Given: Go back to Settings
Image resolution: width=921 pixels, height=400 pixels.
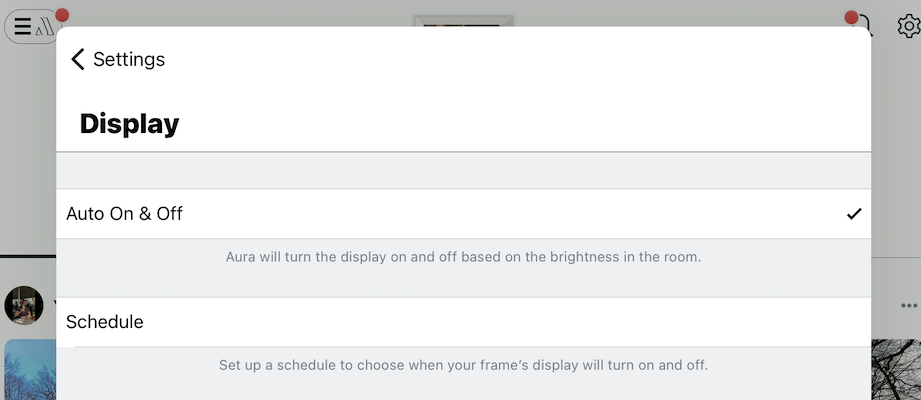Looking at the screenshot, I should [129, 59].
